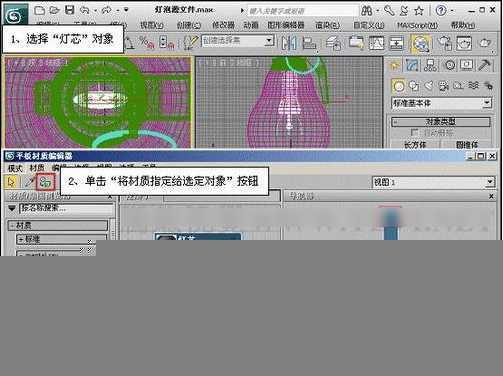Open the Curve Editor icon
Viewport: 503px width, 376px height.
click(376, 43)
